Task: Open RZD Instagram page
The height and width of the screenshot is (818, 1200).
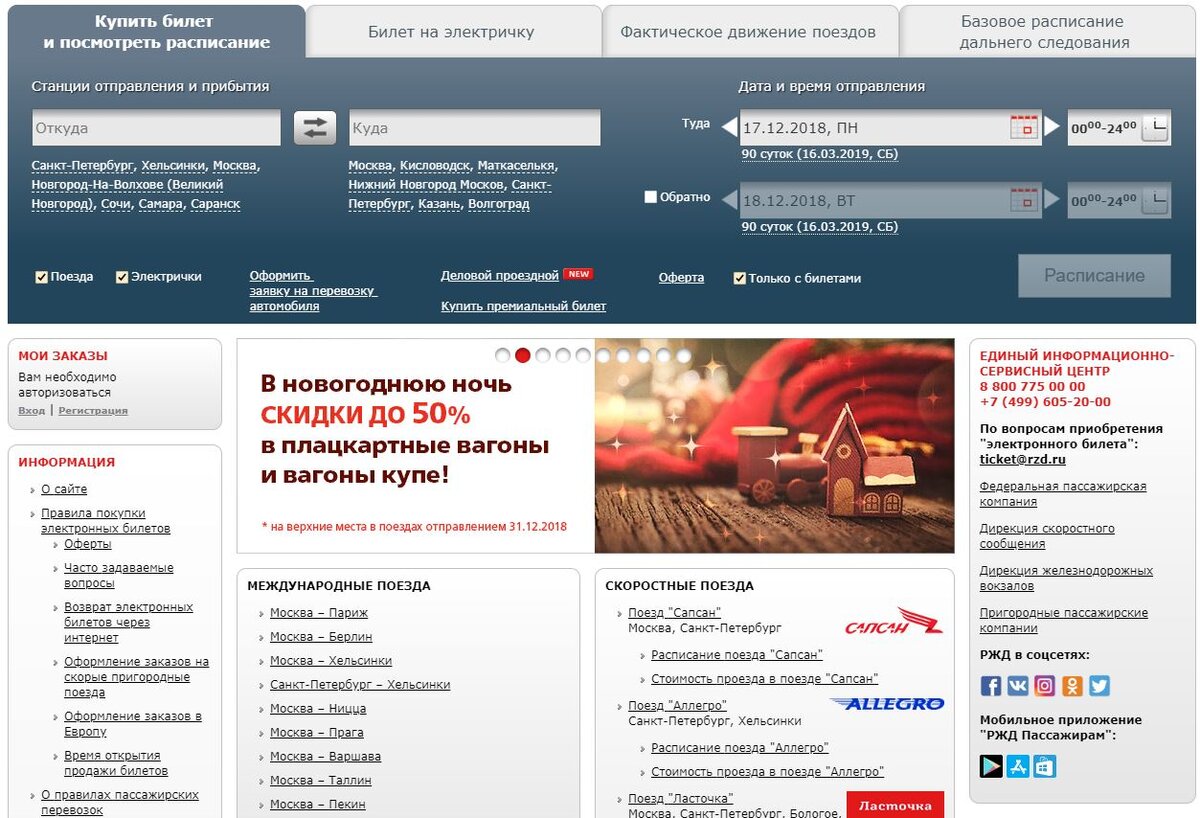Action: pos(1045,686)
